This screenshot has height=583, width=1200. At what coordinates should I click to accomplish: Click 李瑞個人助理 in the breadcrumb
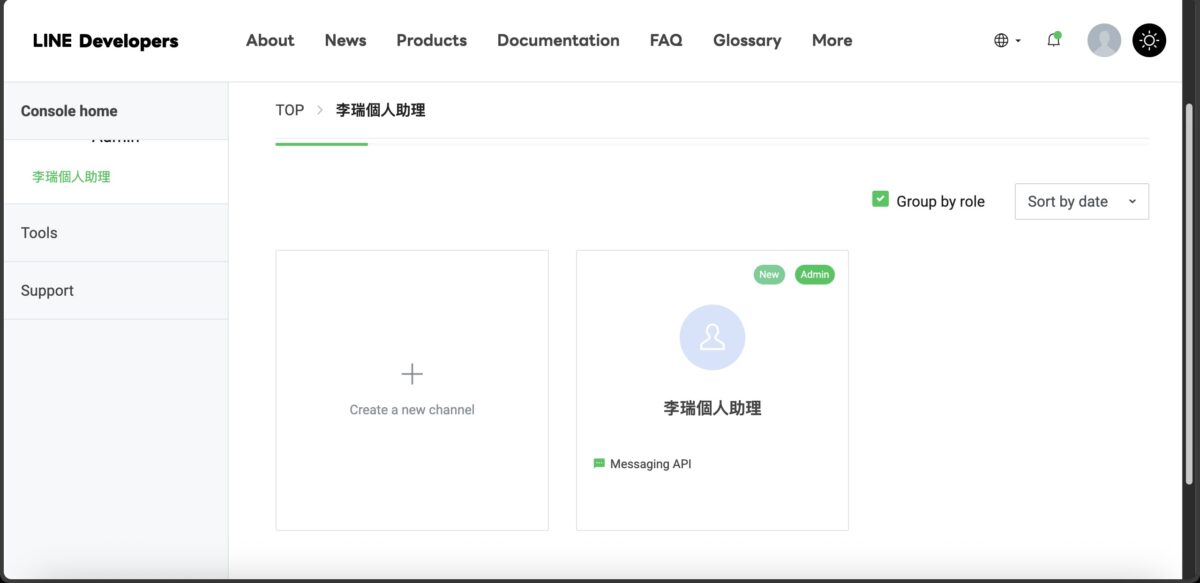[381, 110]
